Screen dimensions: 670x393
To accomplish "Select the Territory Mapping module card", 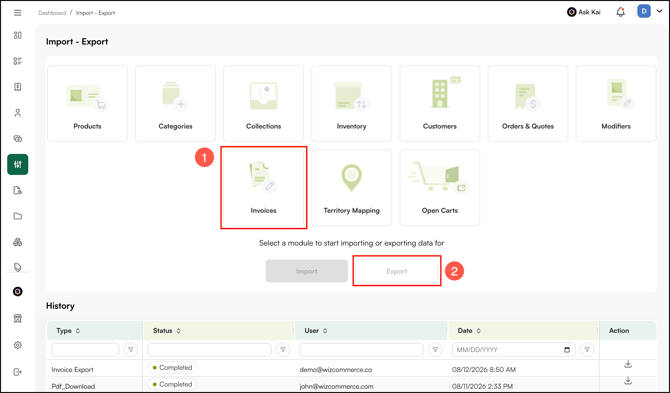I will click(x=351, y=188).
